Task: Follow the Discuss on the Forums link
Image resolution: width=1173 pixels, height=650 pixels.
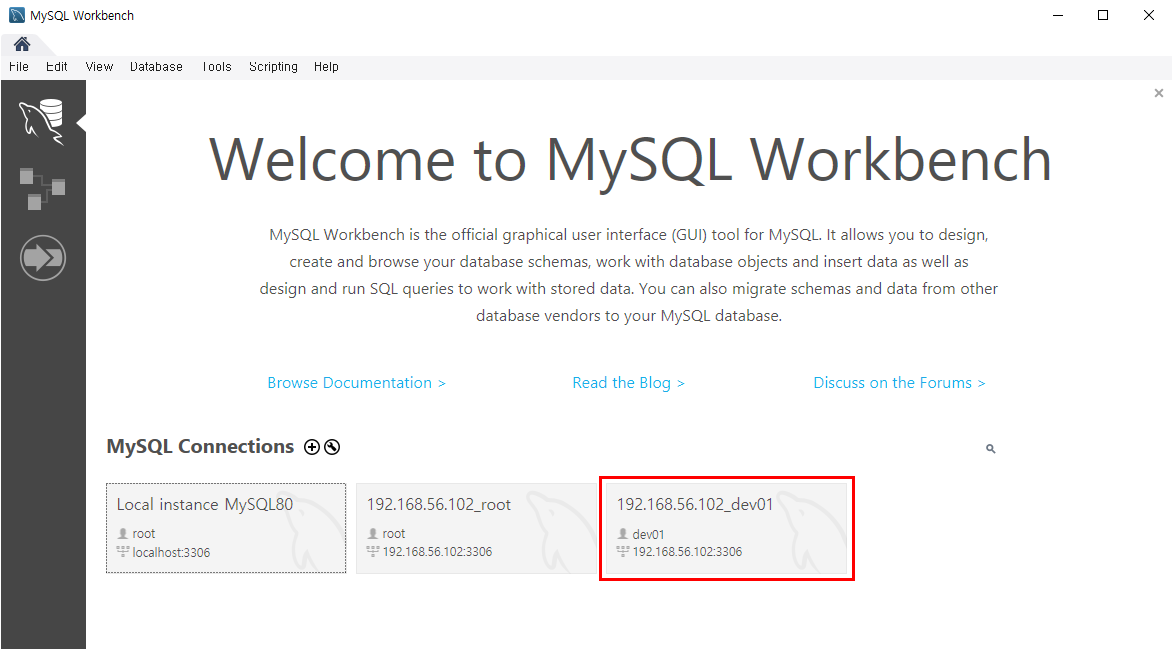Action: coord(899,383)
